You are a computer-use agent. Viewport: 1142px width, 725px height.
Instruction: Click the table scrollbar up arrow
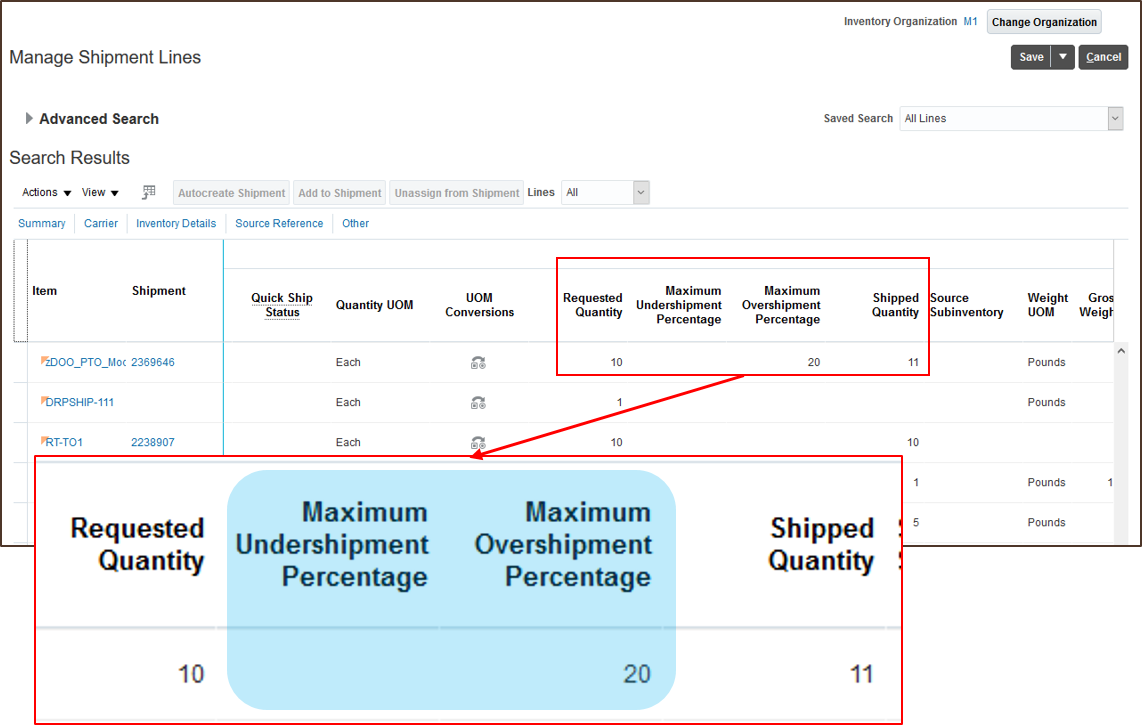pyautogui.click(x=1121, y=351)
